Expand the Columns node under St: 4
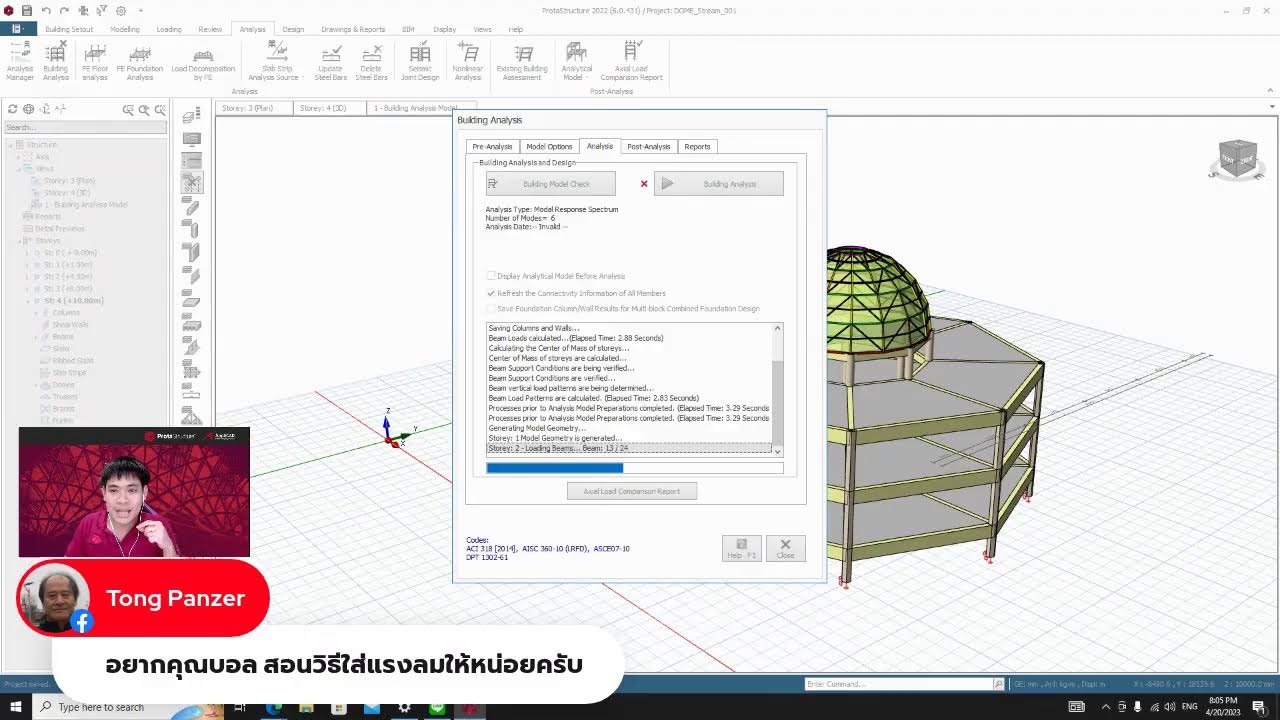1280x720 pixels. point(36,313)
